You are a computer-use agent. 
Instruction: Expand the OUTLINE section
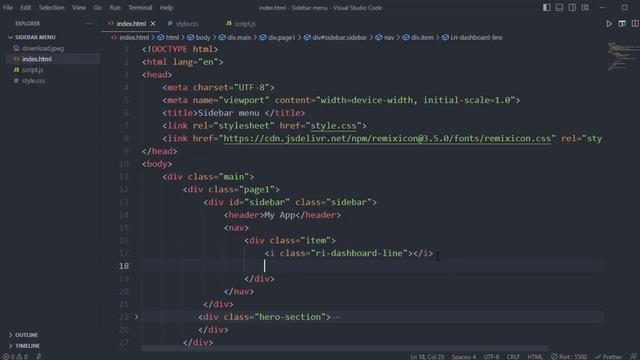click(27, 335)
